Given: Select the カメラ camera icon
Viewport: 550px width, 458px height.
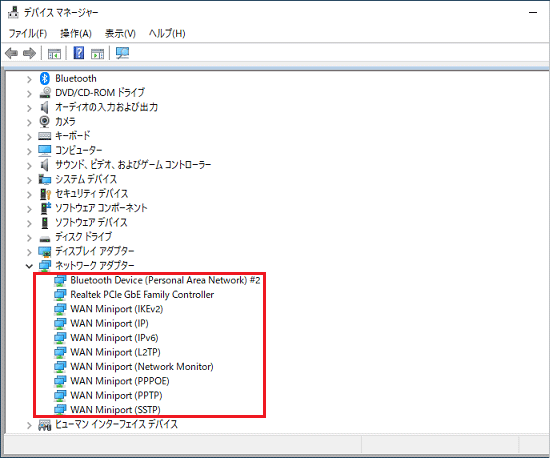Looking at the screenshot, I should (45, 121).
